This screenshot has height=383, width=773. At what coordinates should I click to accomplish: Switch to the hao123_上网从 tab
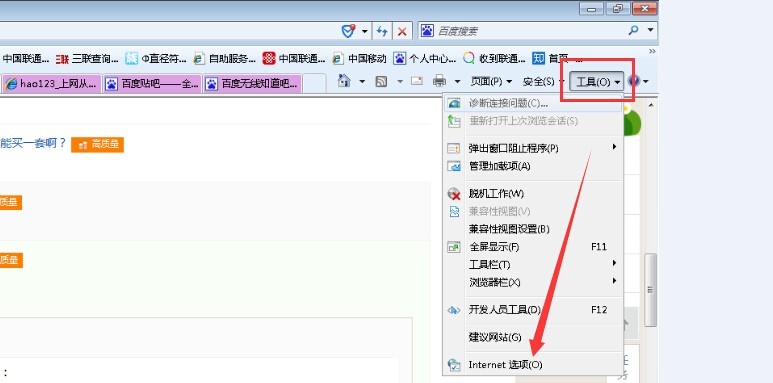(x=52, y=83)
